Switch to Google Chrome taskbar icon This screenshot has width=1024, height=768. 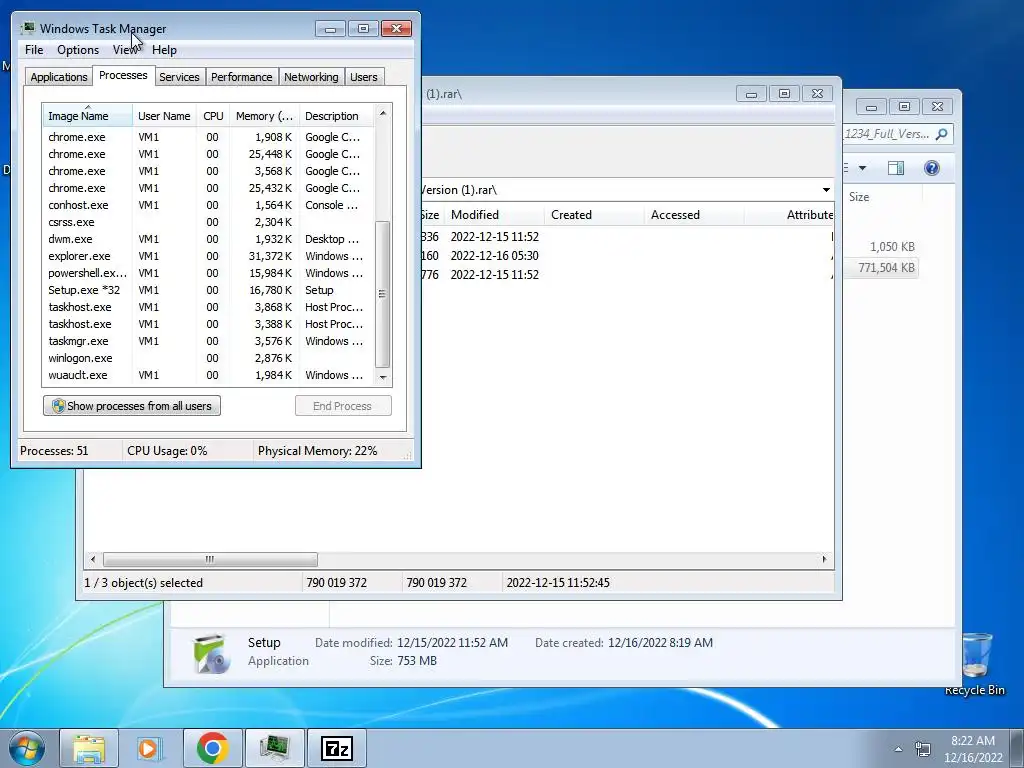click(x=212, y=748)
